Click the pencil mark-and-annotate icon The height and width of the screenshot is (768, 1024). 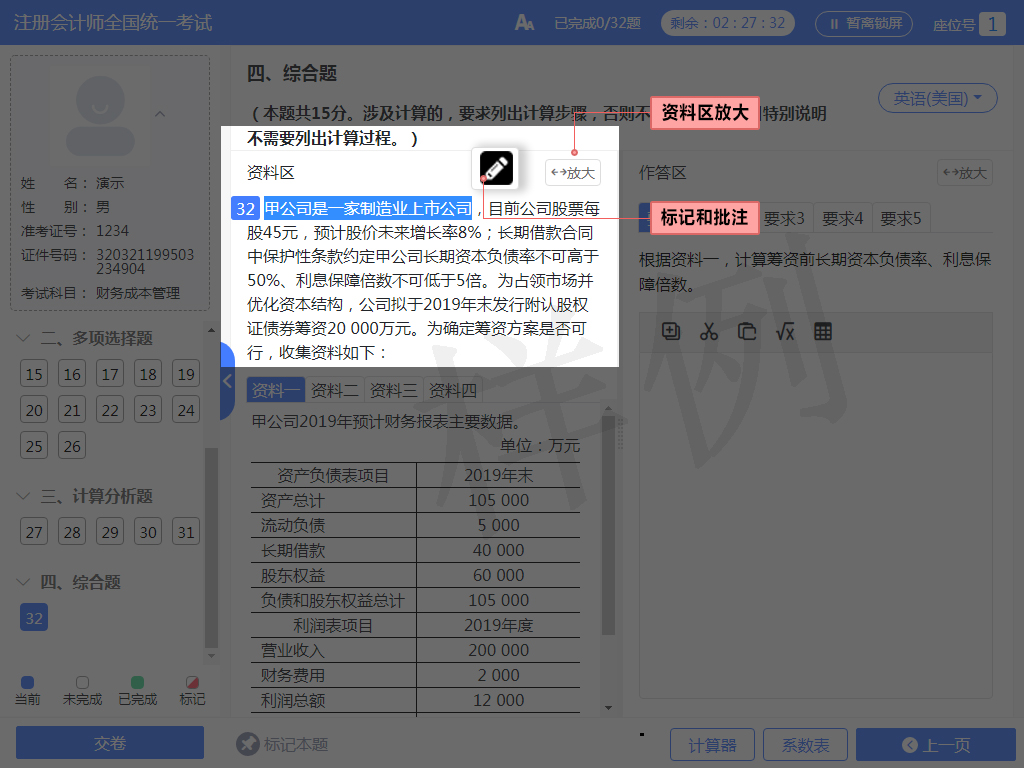click(x=496, y=167)
